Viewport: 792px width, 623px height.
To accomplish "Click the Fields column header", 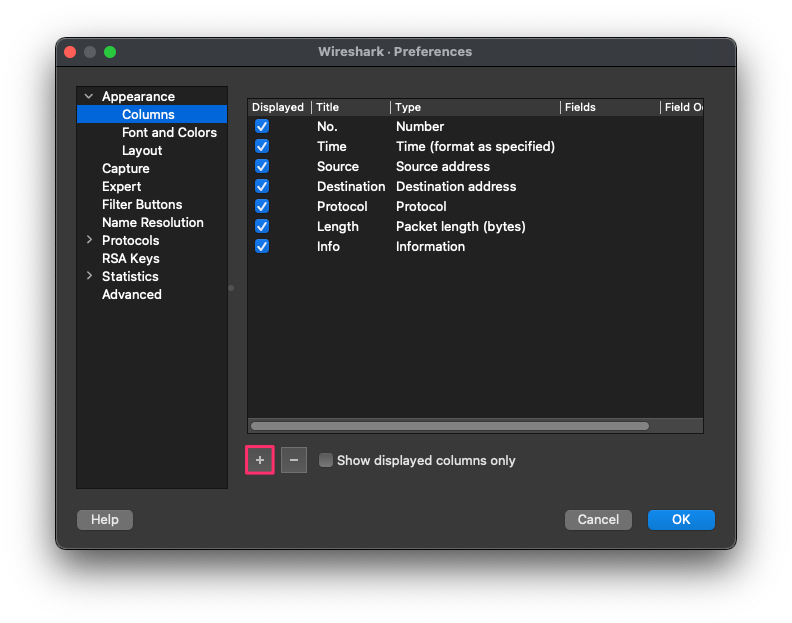I will [610, 107].
